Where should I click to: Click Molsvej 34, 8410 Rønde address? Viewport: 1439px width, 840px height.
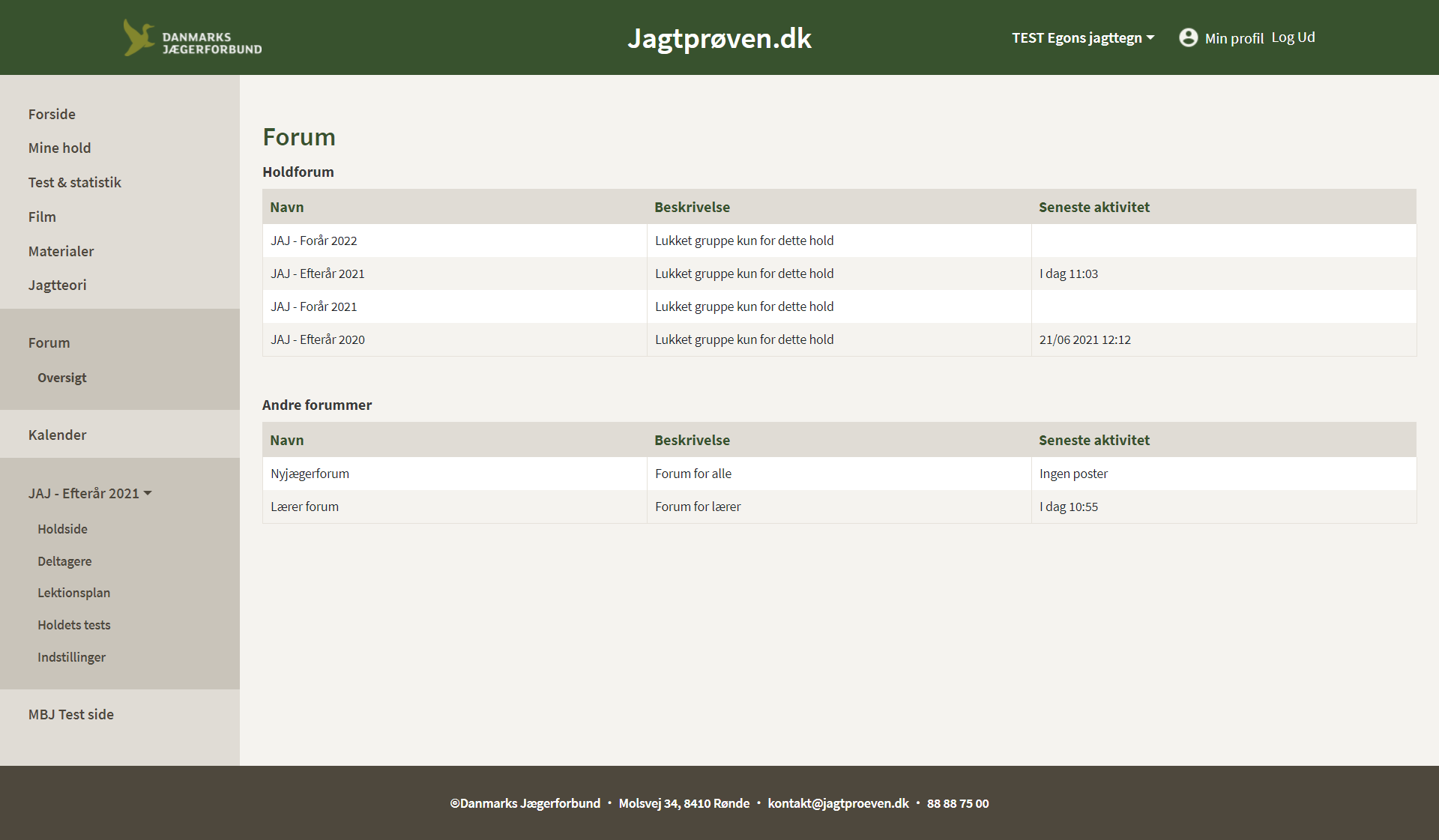coord(684,803)
